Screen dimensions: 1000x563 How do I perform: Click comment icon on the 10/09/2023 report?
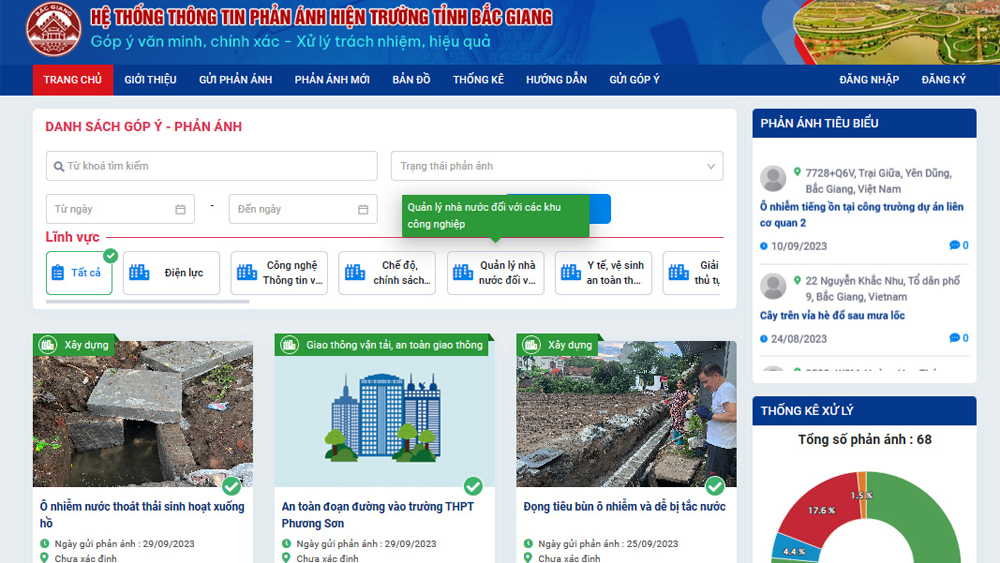954,246
